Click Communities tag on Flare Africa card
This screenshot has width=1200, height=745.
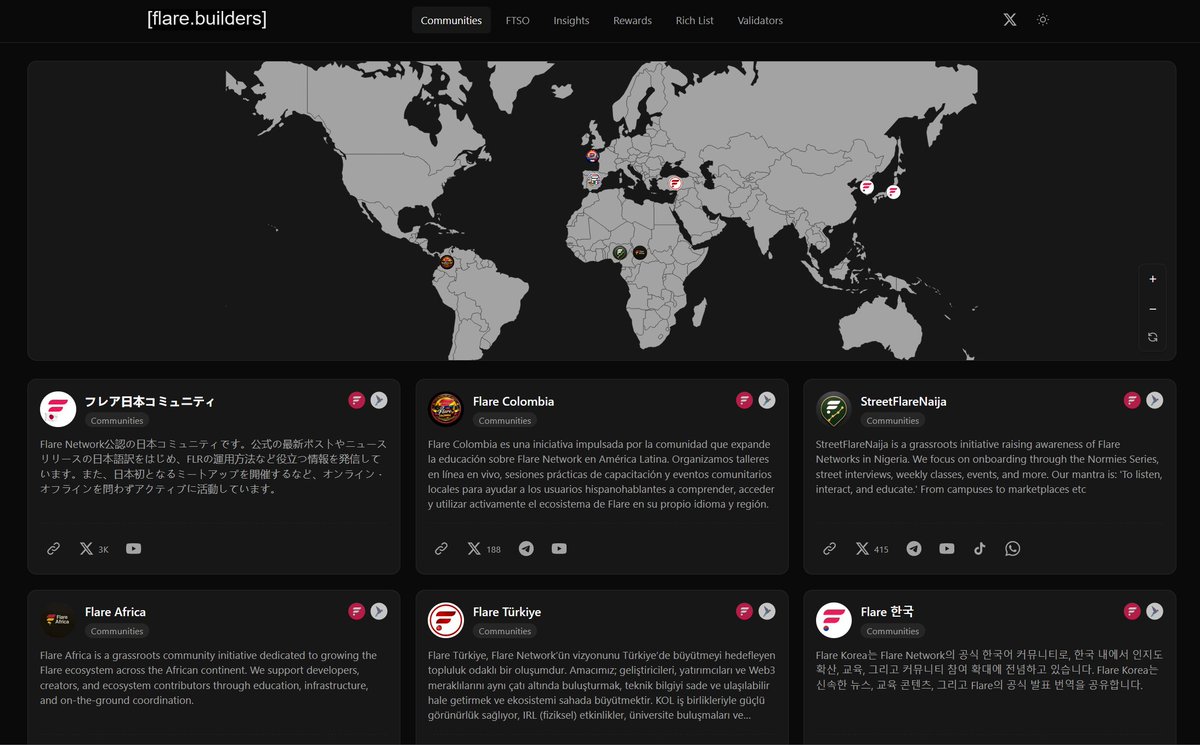(117, 631)
